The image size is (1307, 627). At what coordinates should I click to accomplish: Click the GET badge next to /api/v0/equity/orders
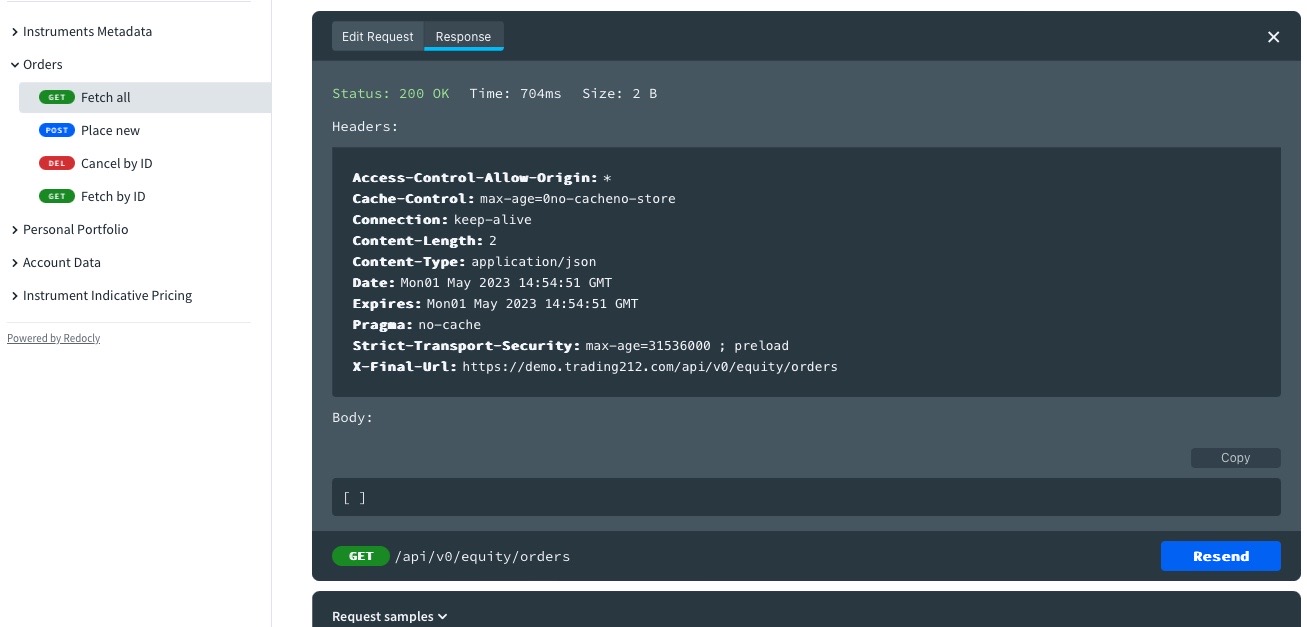361,556
